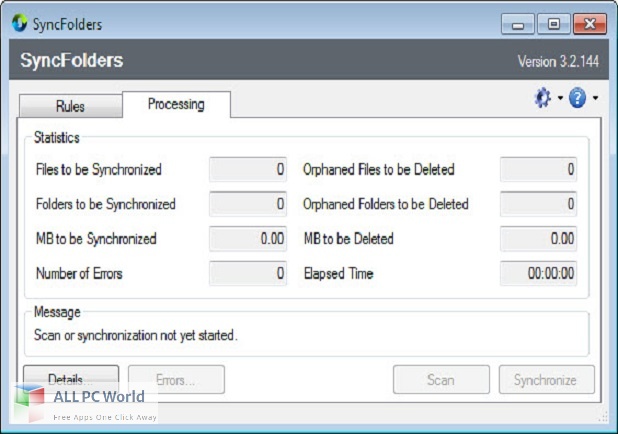Click the MB to be Synchronized value field

click(x=248, y=238)
